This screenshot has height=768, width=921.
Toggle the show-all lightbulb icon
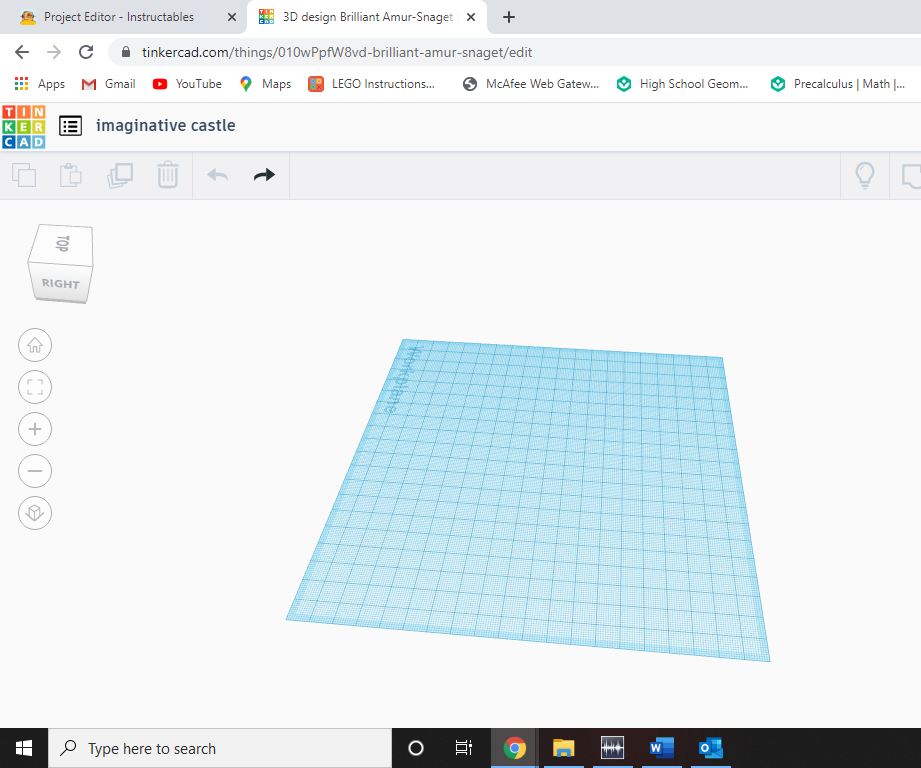point(865,176)
